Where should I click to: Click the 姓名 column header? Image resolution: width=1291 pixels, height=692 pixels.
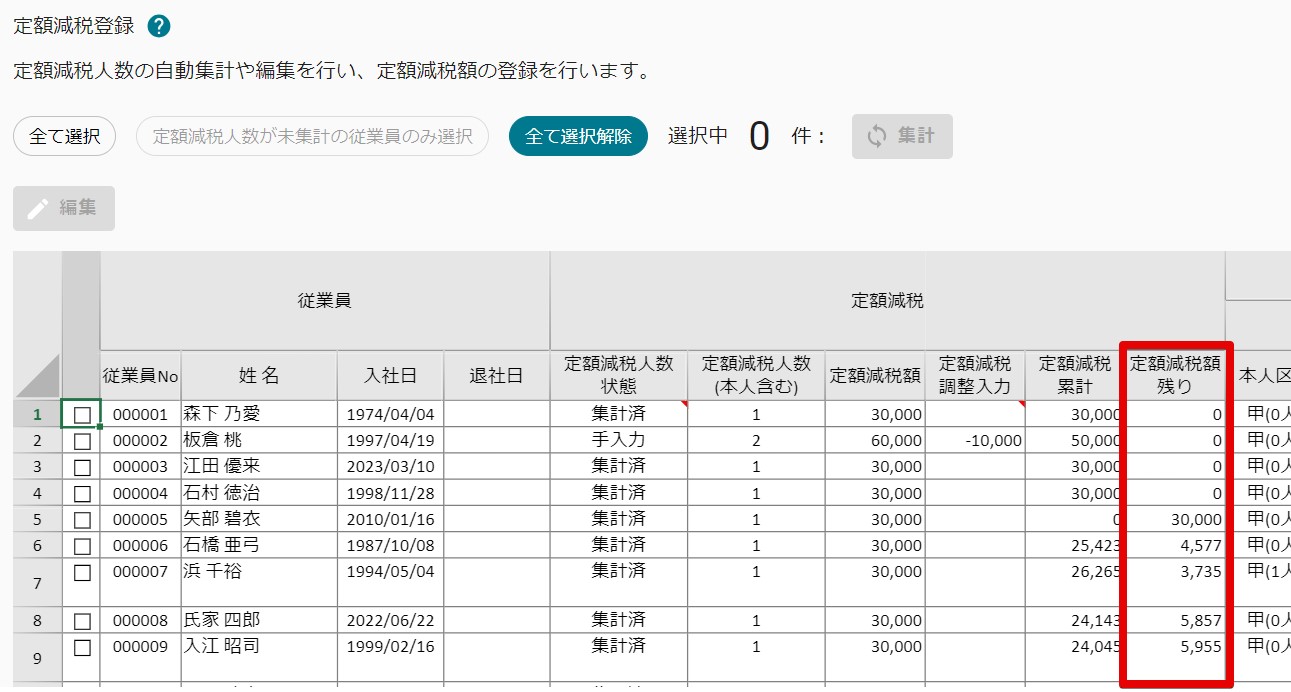coord(259,376)
